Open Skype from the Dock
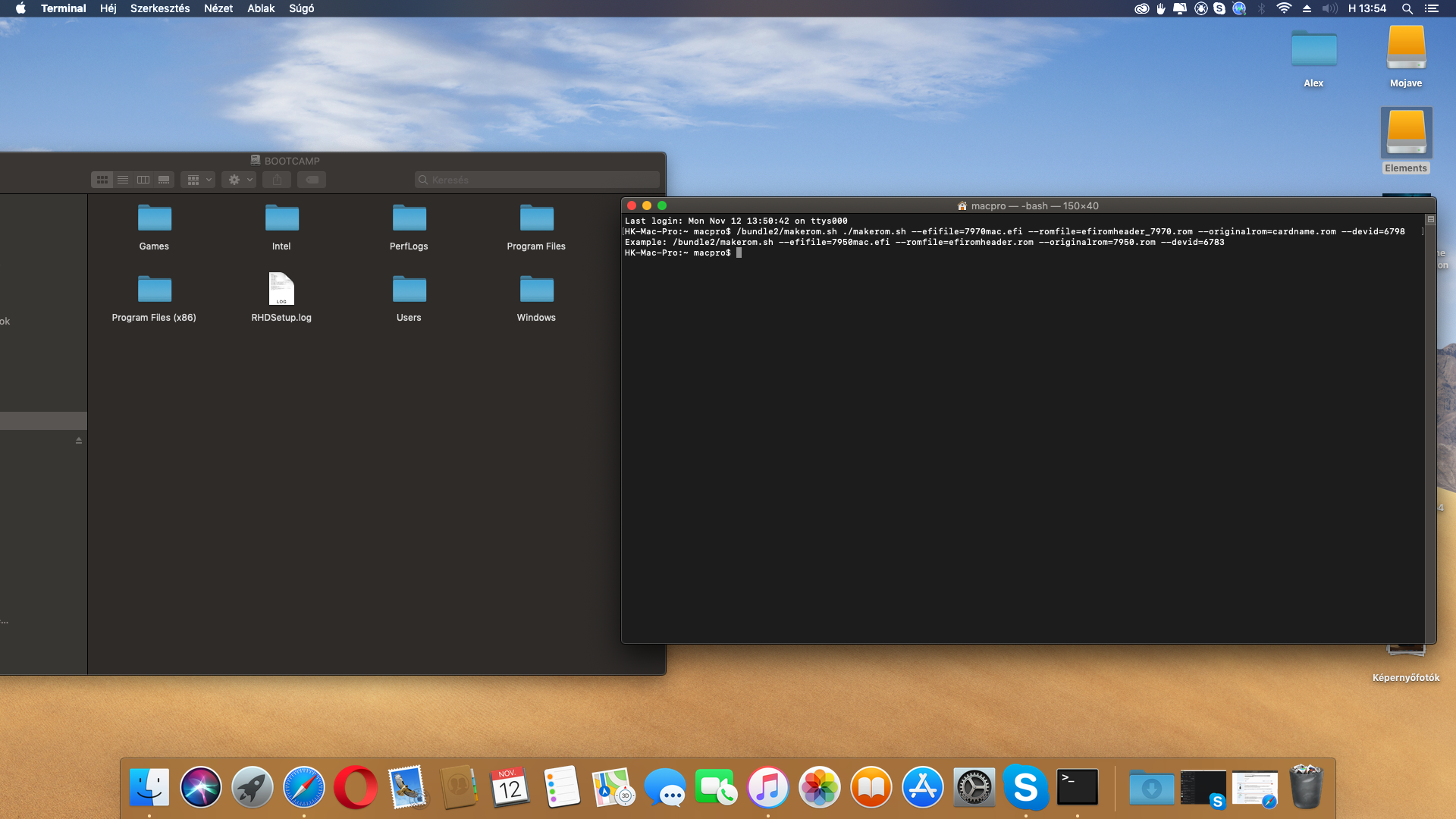 [x=1026, y=787]
